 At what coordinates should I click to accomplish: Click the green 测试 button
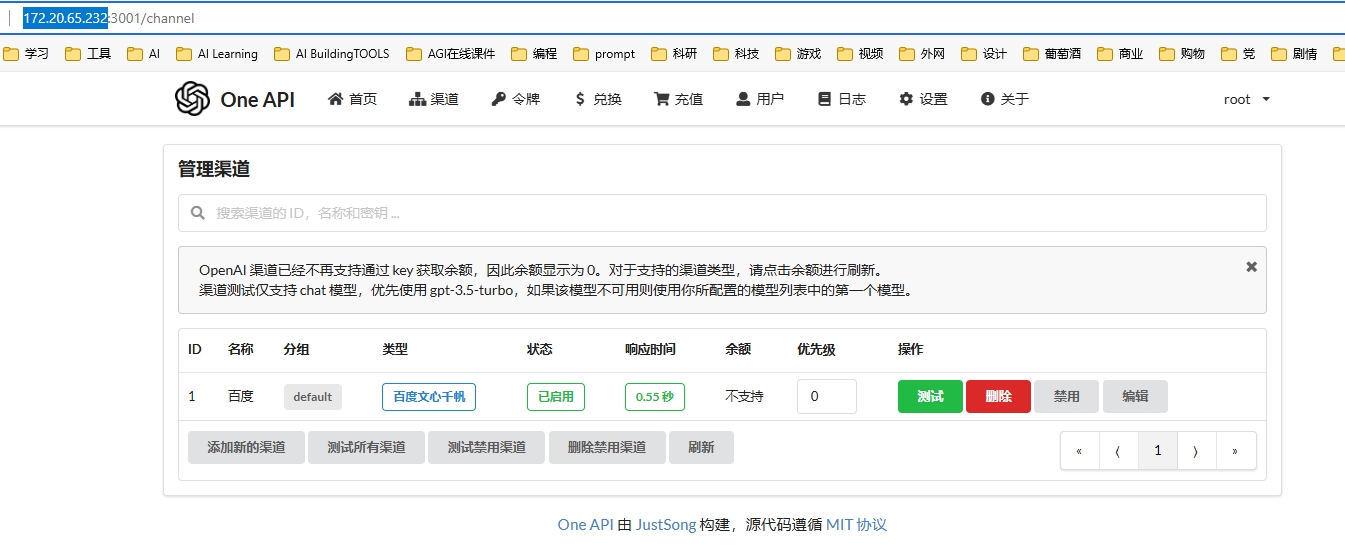tap(930, 396)
